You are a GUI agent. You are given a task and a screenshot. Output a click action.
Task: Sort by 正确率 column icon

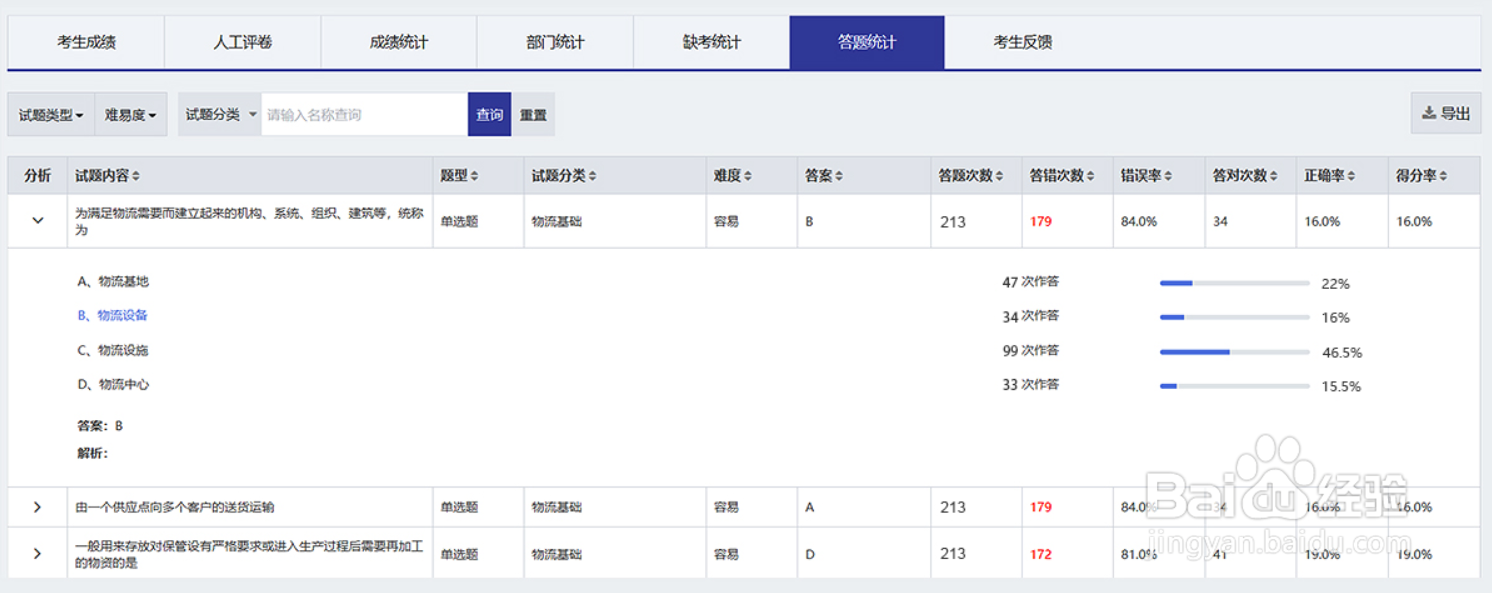click(1350, 176)
